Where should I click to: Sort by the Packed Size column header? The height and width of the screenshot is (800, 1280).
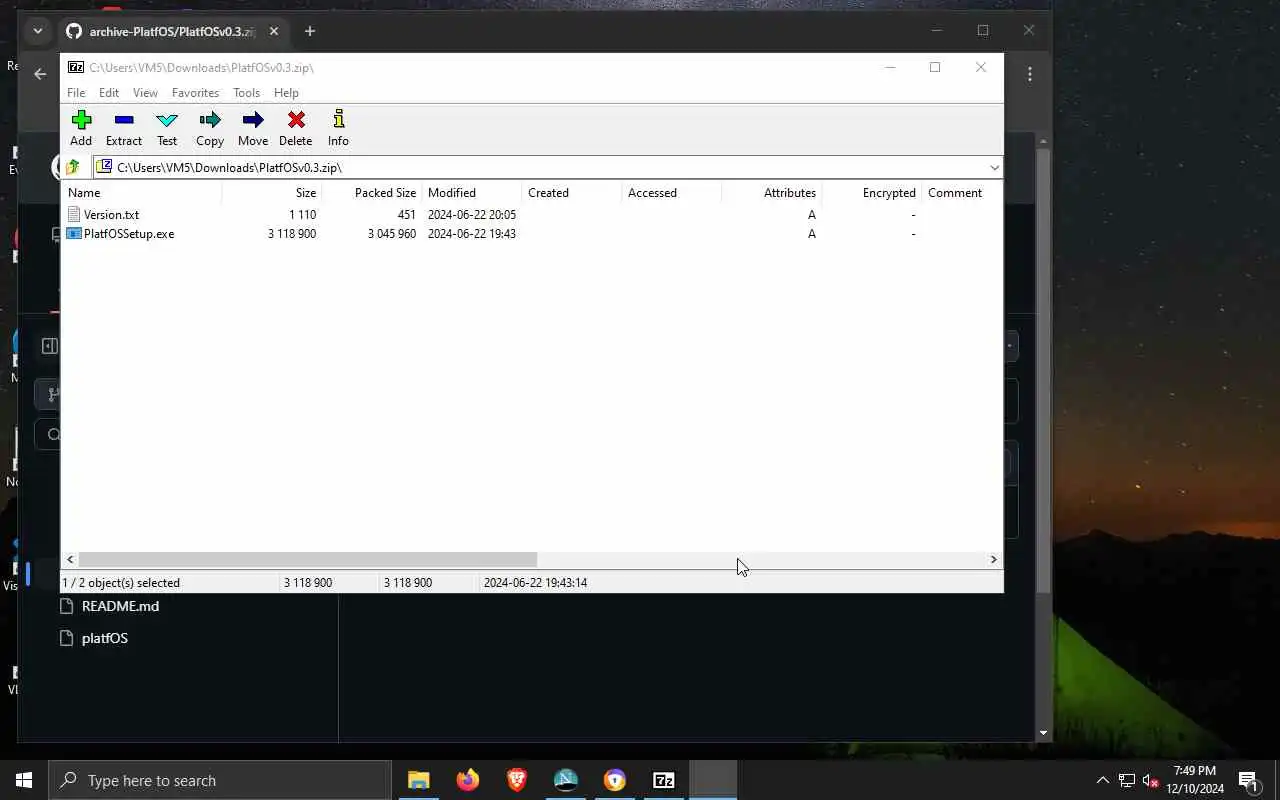[371, 193]
